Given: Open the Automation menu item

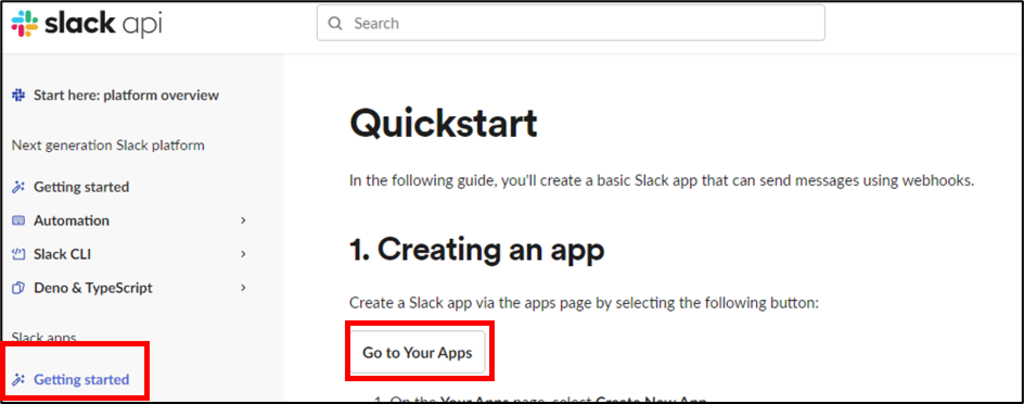Looking at the screenshot, I should tap(71, 221).
